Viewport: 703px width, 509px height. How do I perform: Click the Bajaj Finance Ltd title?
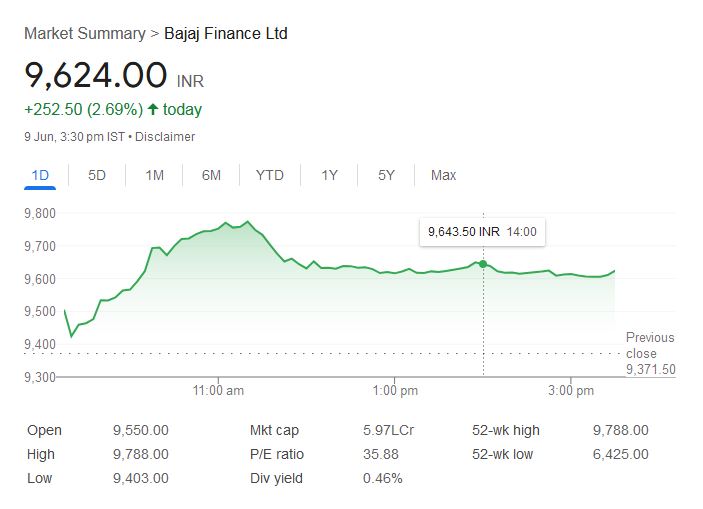pos(225,34)
